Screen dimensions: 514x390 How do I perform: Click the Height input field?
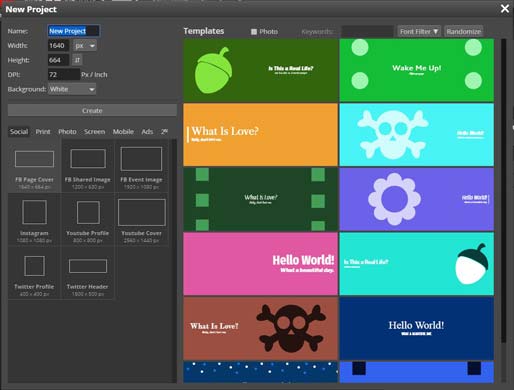pos(59,60)
